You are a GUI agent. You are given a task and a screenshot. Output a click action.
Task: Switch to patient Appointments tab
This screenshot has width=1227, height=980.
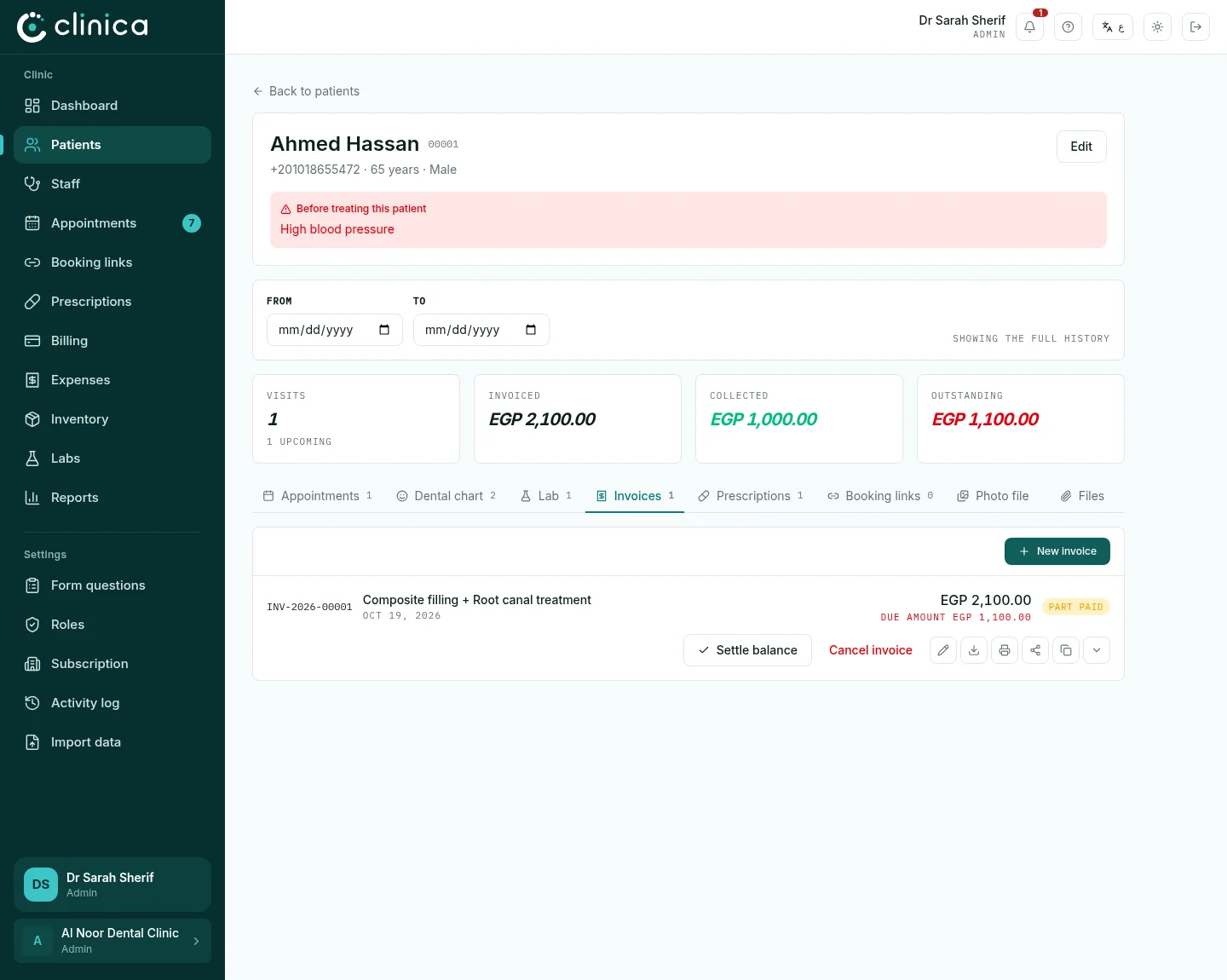point(318,496)
